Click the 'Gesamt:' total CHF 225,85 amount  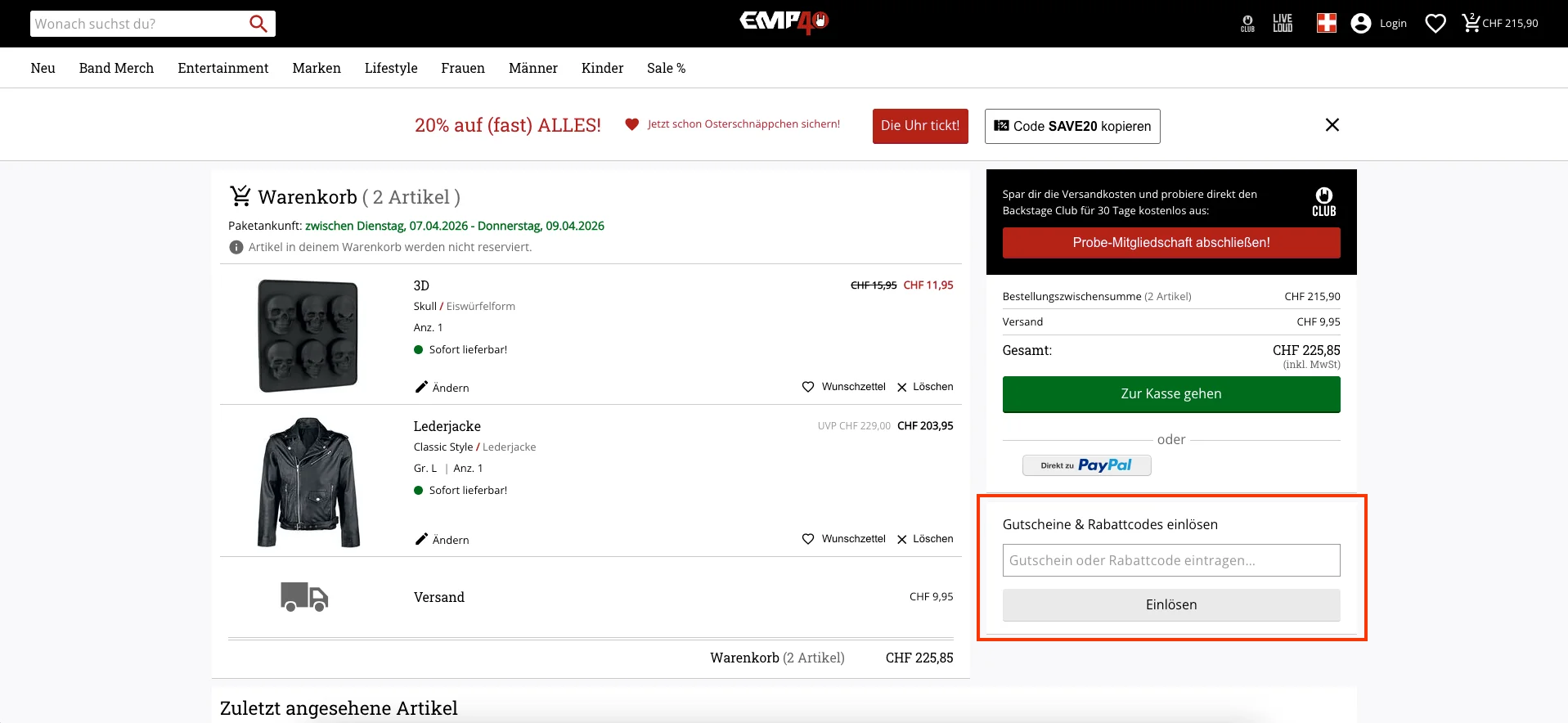pyautogui.click(x=1306, y=350)
